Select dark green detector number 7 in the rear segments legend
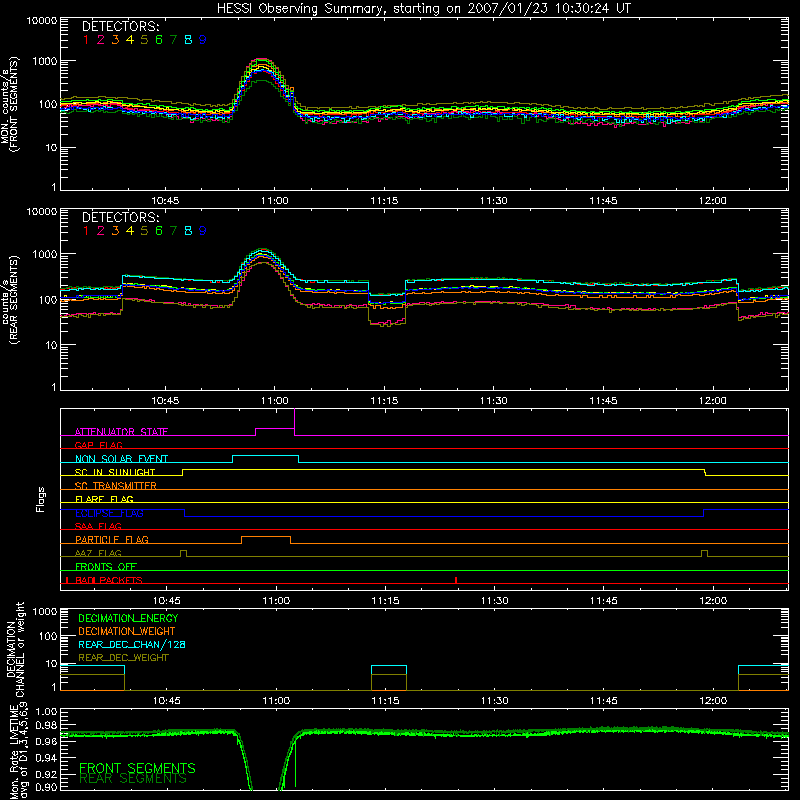Screen dimensions: 800x800 173,231
